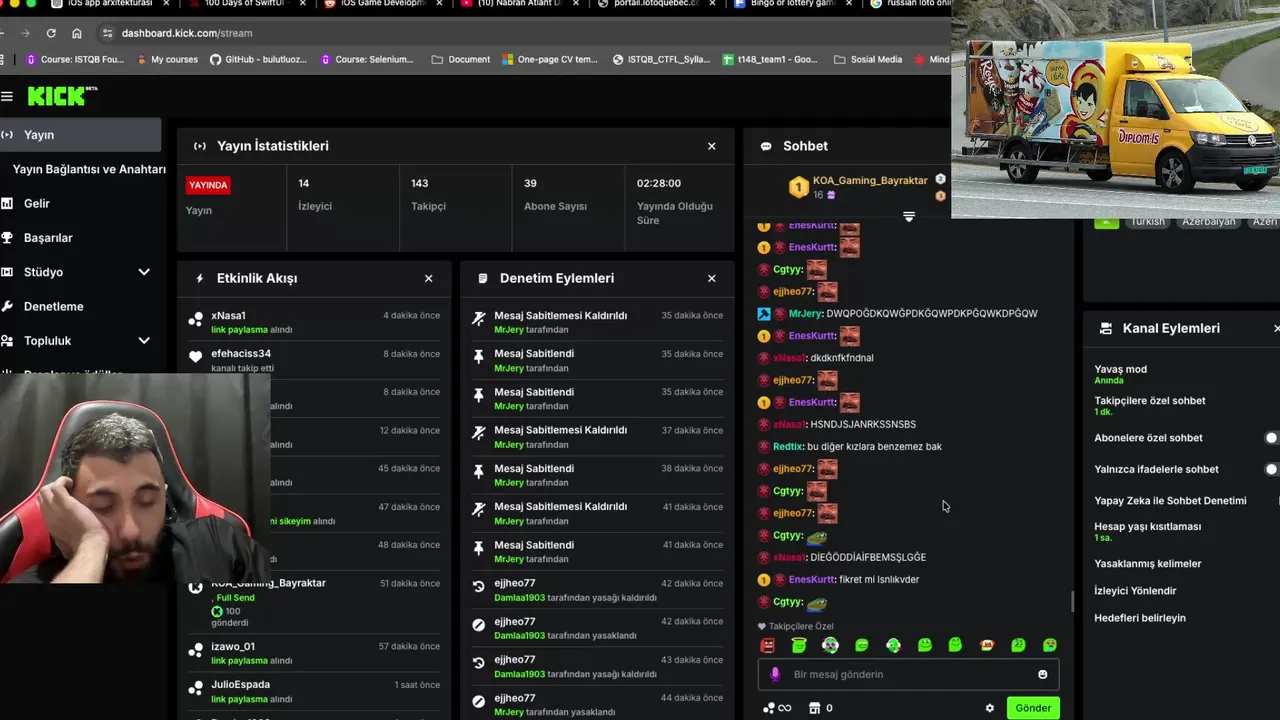Open Yavaş mod setting

point(1120,374)
